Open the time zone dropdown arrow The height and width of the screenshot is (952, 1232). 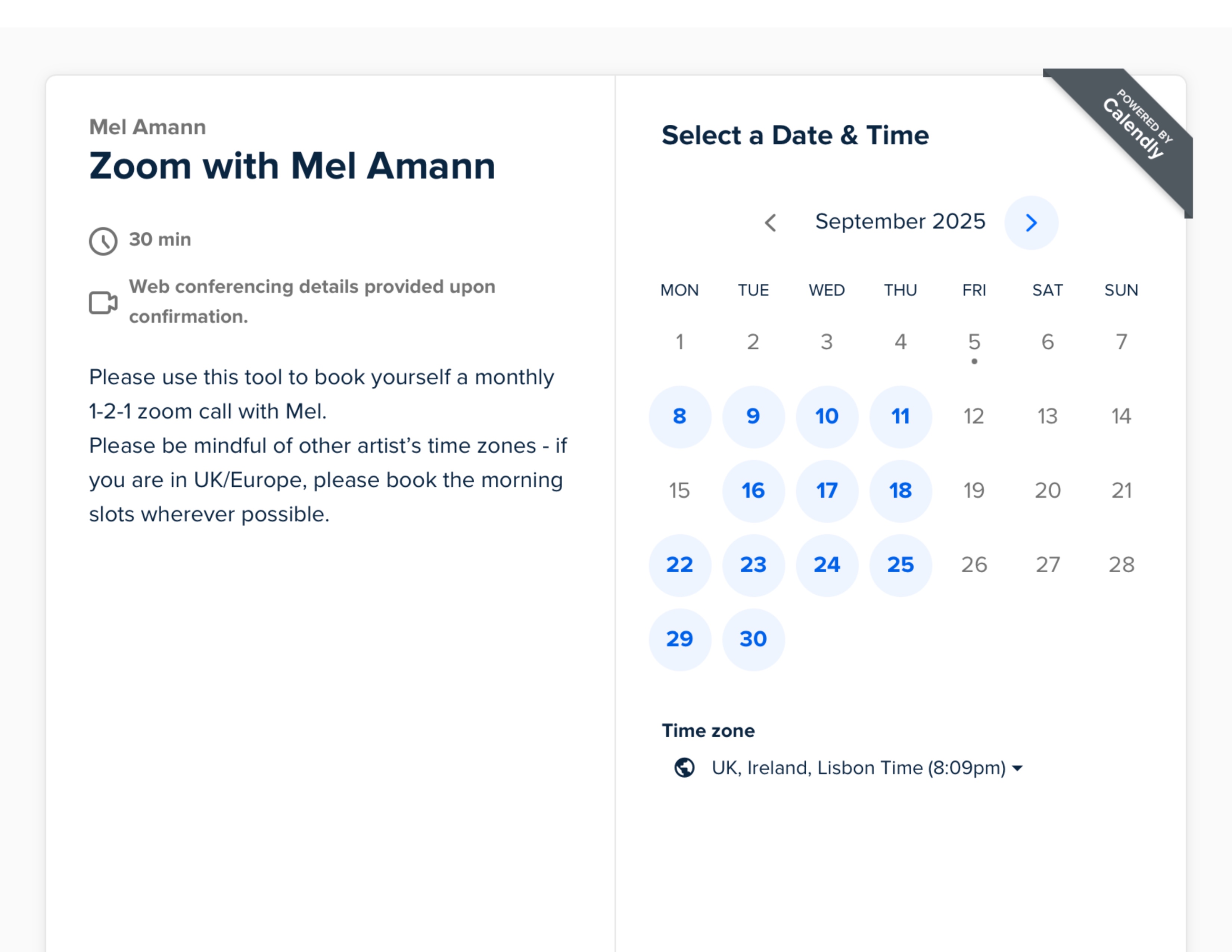point(1017,768)
